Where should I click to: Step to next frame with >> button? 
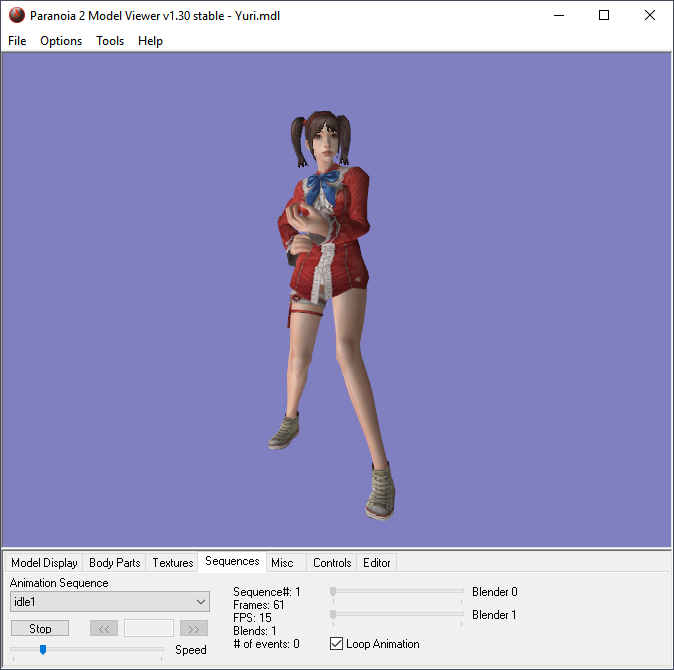coord(194,629)
